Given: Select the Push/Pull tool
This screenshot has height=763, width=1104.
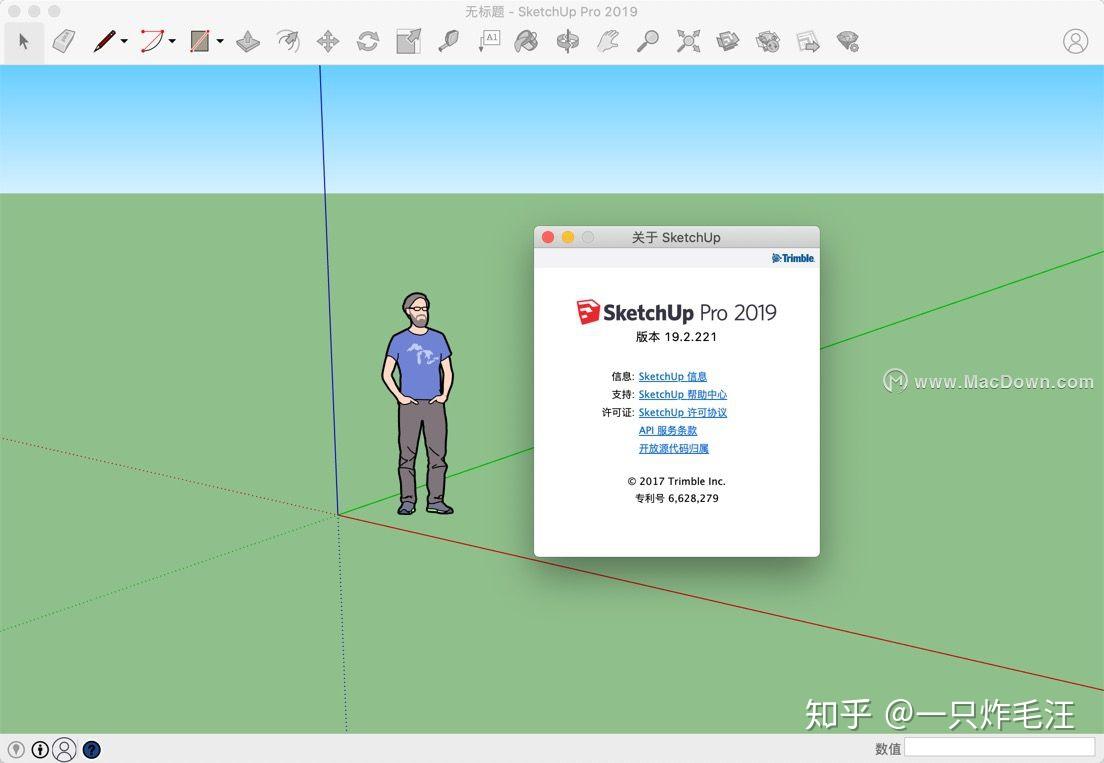Looking at the screenshot, I should [x=248, y=42].
